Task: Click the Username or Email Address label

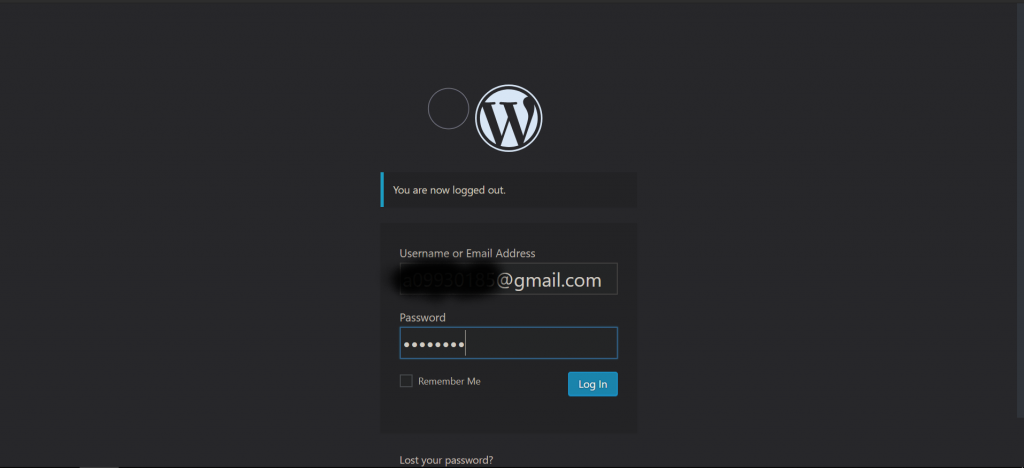Action: click(x=468, y=253)
